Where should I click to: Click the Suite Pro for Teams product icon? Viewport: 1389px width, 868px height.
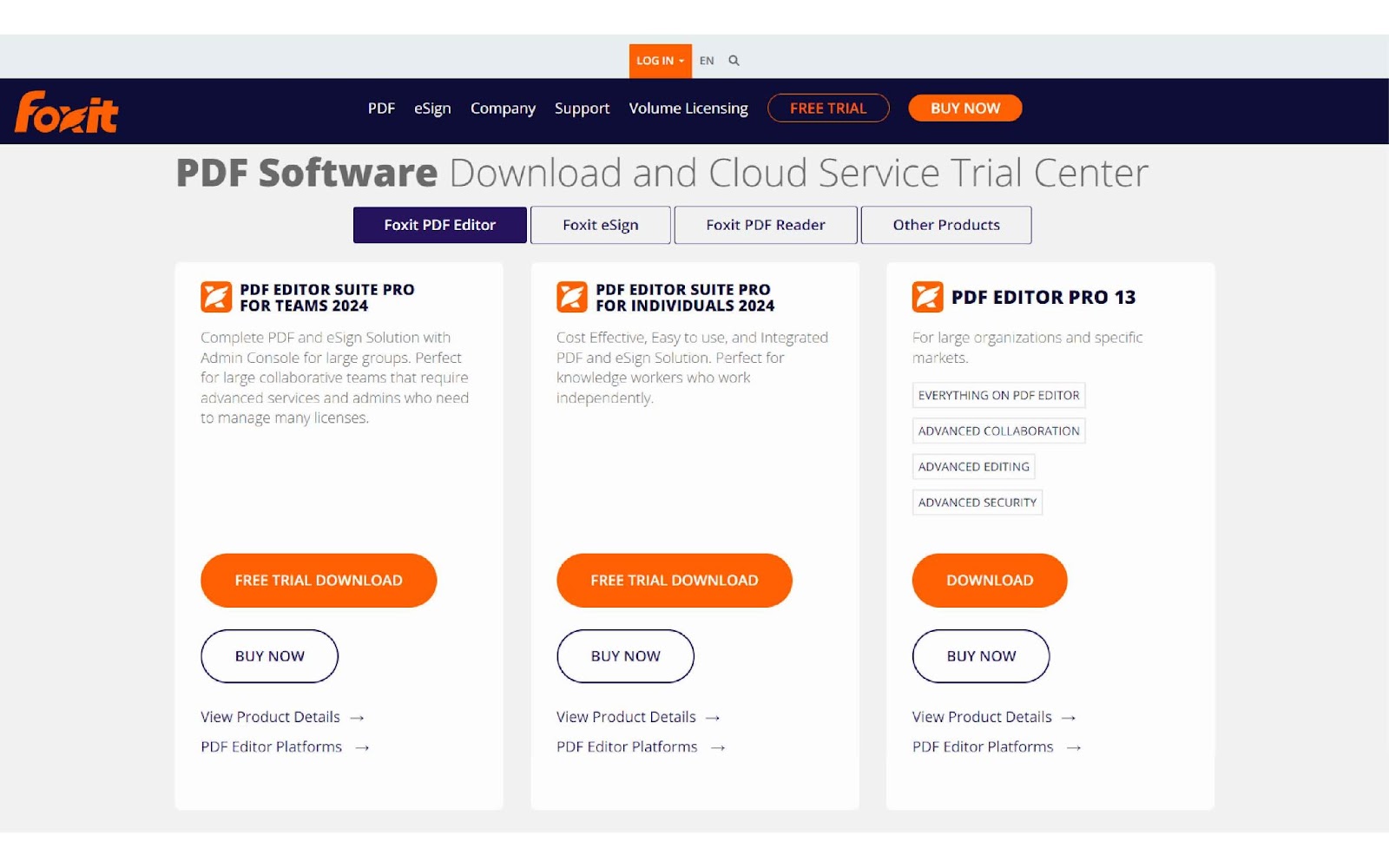click(216, 297)
